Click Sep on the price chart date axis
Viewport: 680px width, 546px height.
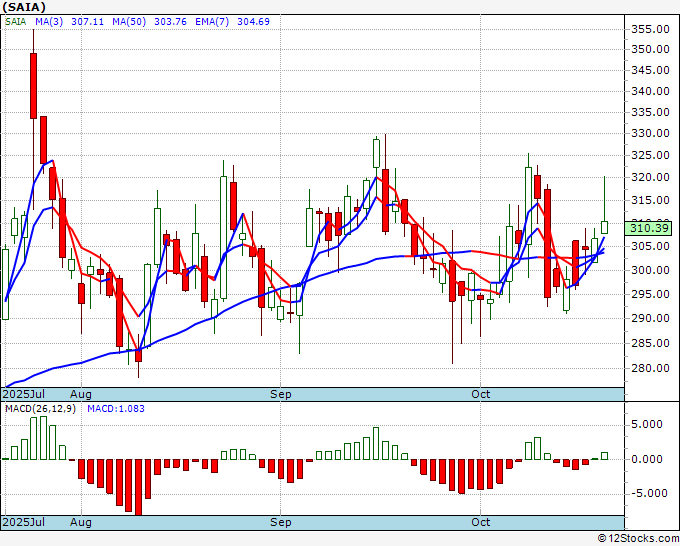coord(281,394)
